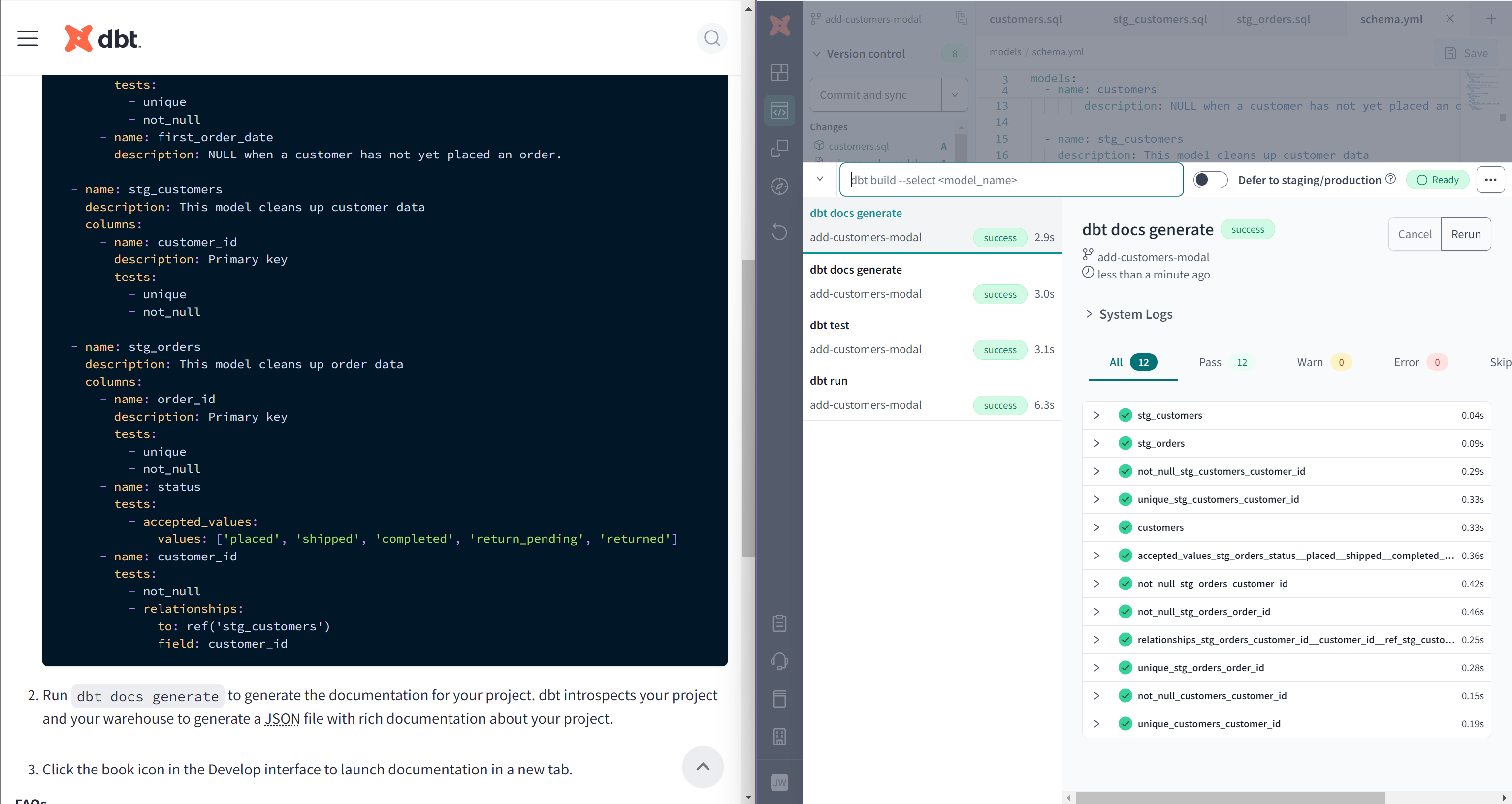Open the three-dots more options menu

(1490, 180)
